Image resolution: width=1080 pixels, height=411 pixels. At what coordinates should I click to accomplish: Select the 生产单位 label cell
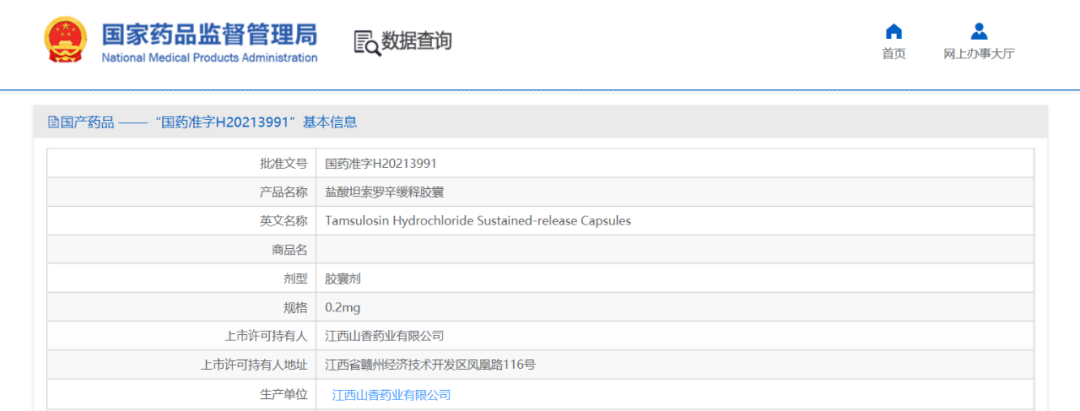pos(181,394)
